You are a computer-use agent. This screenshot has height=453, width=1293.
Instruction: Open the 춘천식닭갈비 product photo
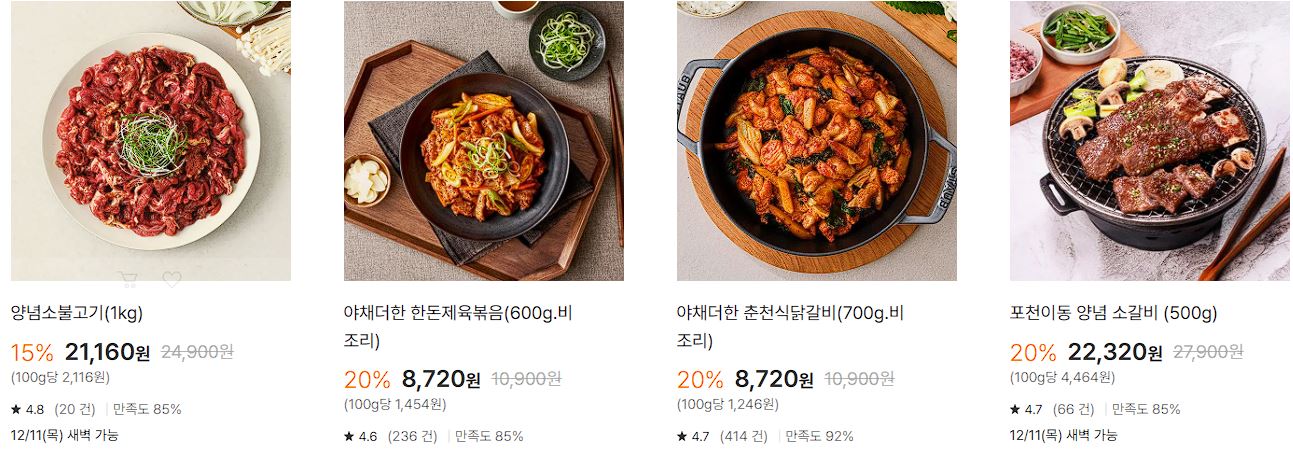(x=817, y=141)
